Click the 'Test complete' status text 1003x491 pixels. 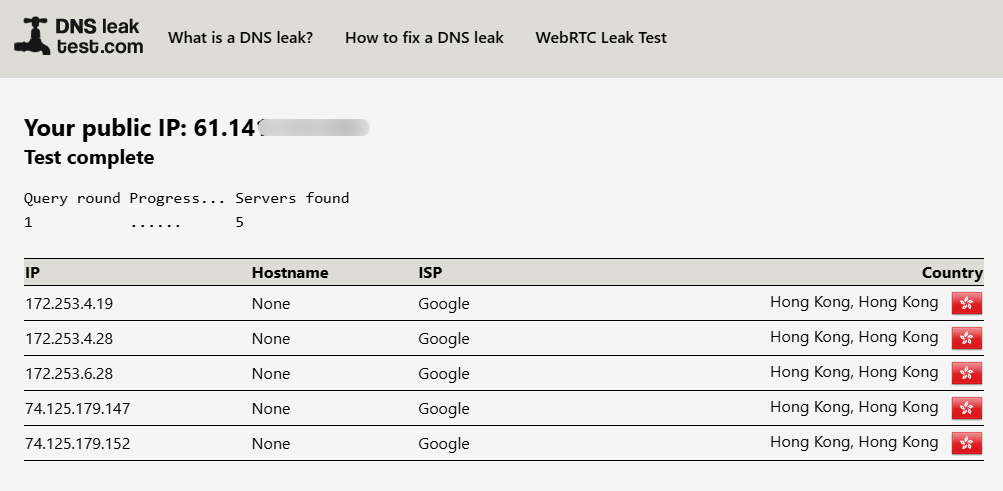(89, 158)
